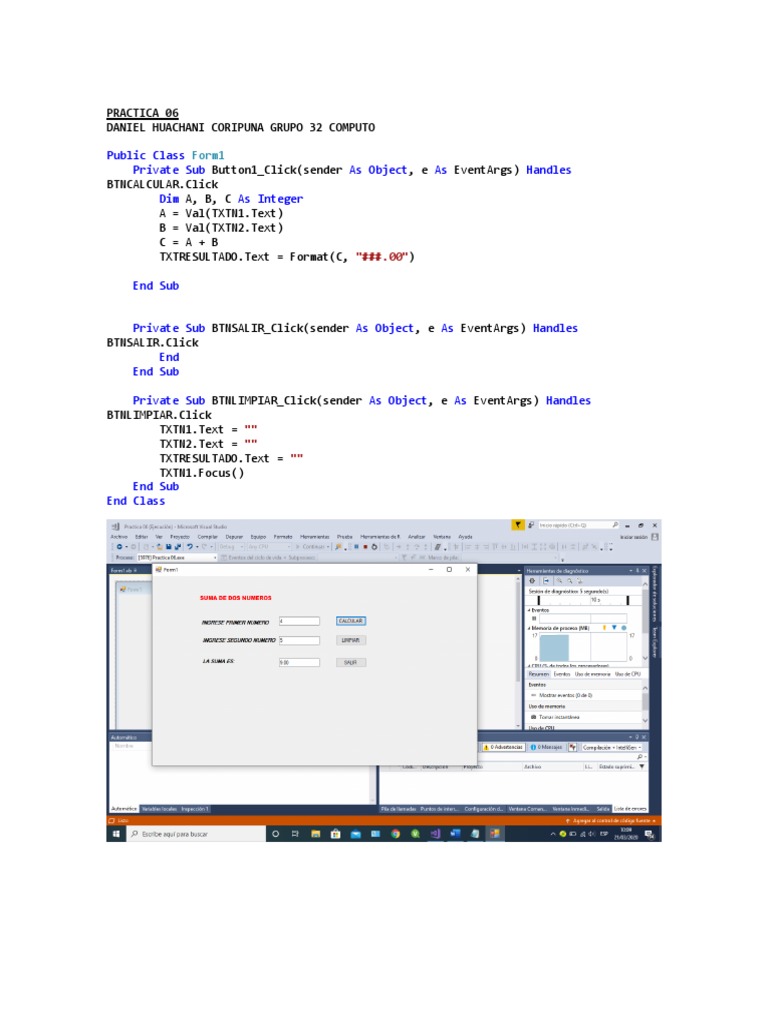Viewport: 768px width, 1024px height.
Task: Click the INGRESE PRIMER NUMERO text field
Action: tap(300, 621)
